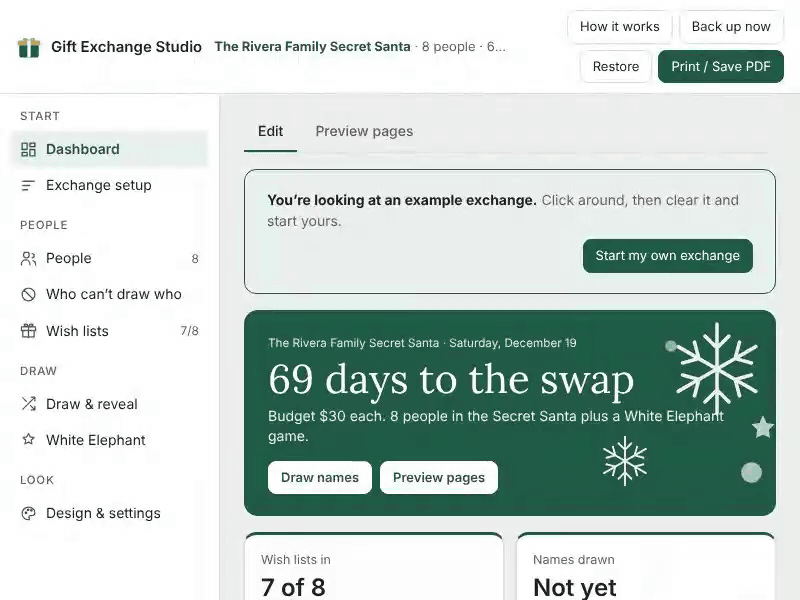
Task: Click The Rivera Family Secret Santa header title
Action: (313, 47)
